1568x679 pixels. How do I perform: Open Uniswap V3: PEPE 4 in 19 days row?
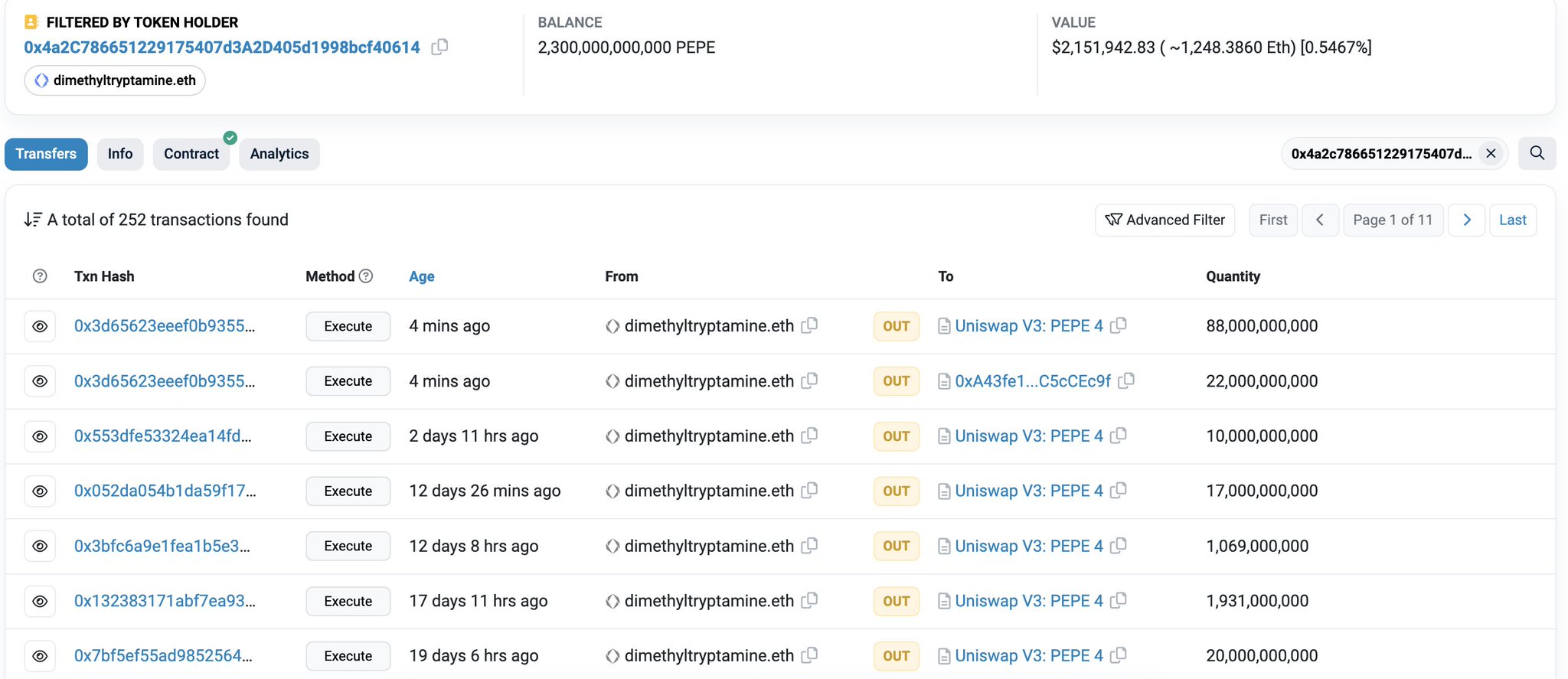[1029, 656]
